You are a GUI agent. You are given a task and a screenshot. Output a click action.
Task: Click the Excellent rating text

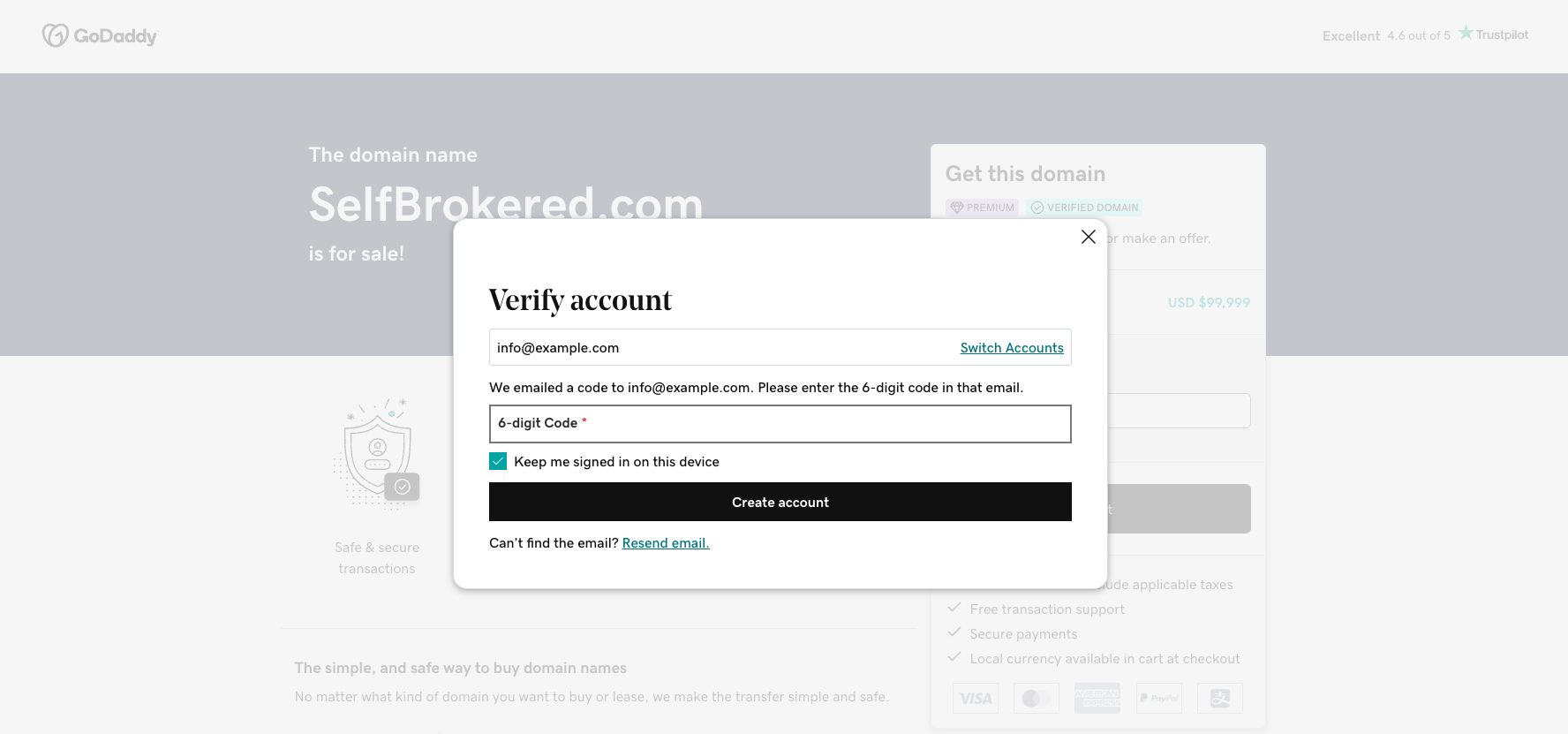click(x=1351, y=35)
